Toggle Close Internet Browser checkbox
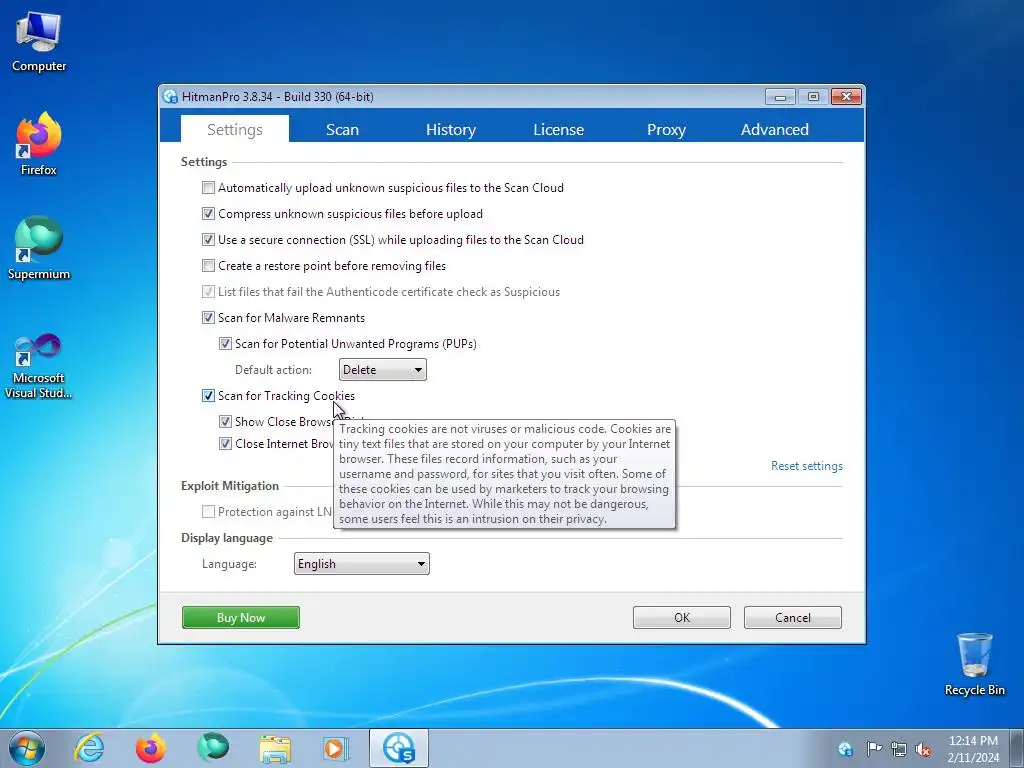 pyautogui.click(x=225, y=444)
